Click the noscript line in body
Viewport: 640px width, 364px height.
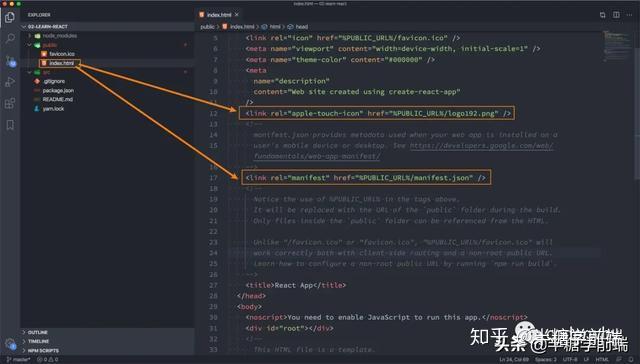click(x=387, y=317)
